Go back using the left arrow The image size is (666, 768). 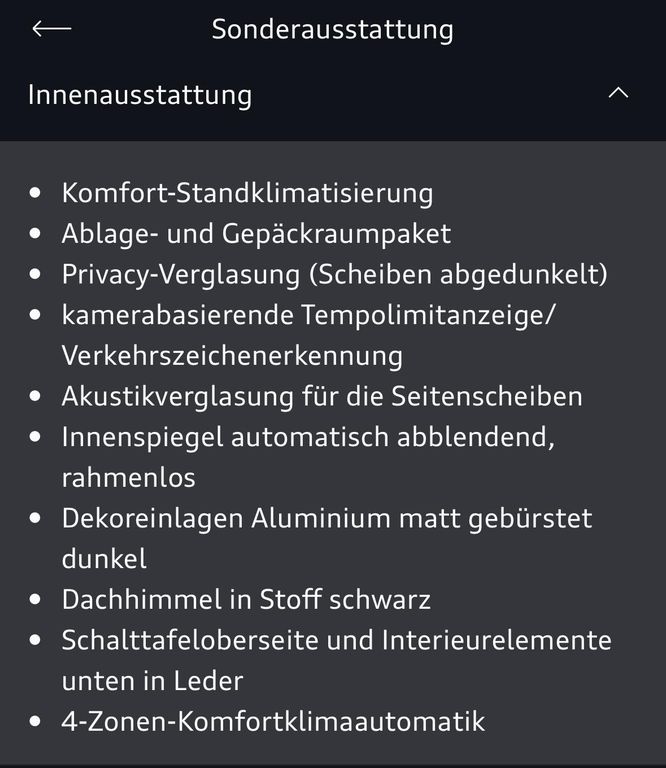tap(51, 29)
